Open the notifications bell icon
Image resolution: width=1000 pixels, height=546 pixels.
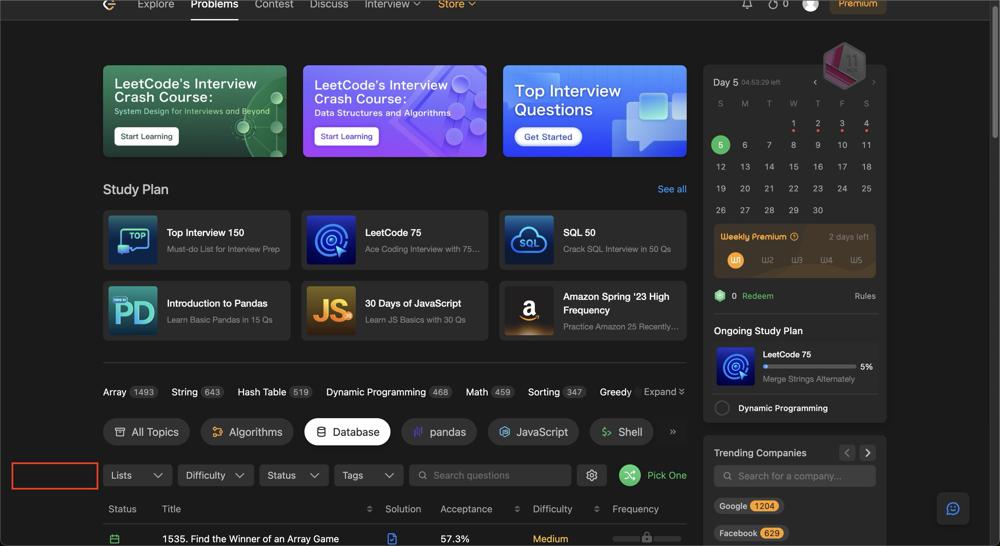click(x=747, y=5)
